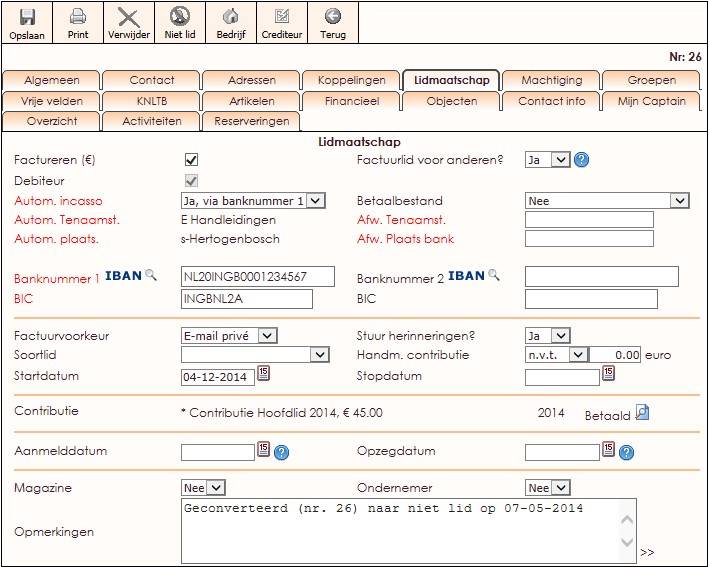This screenshot has height=567, width=709.
Task: Click the Print toolbar icon
Action: point(78,17)
